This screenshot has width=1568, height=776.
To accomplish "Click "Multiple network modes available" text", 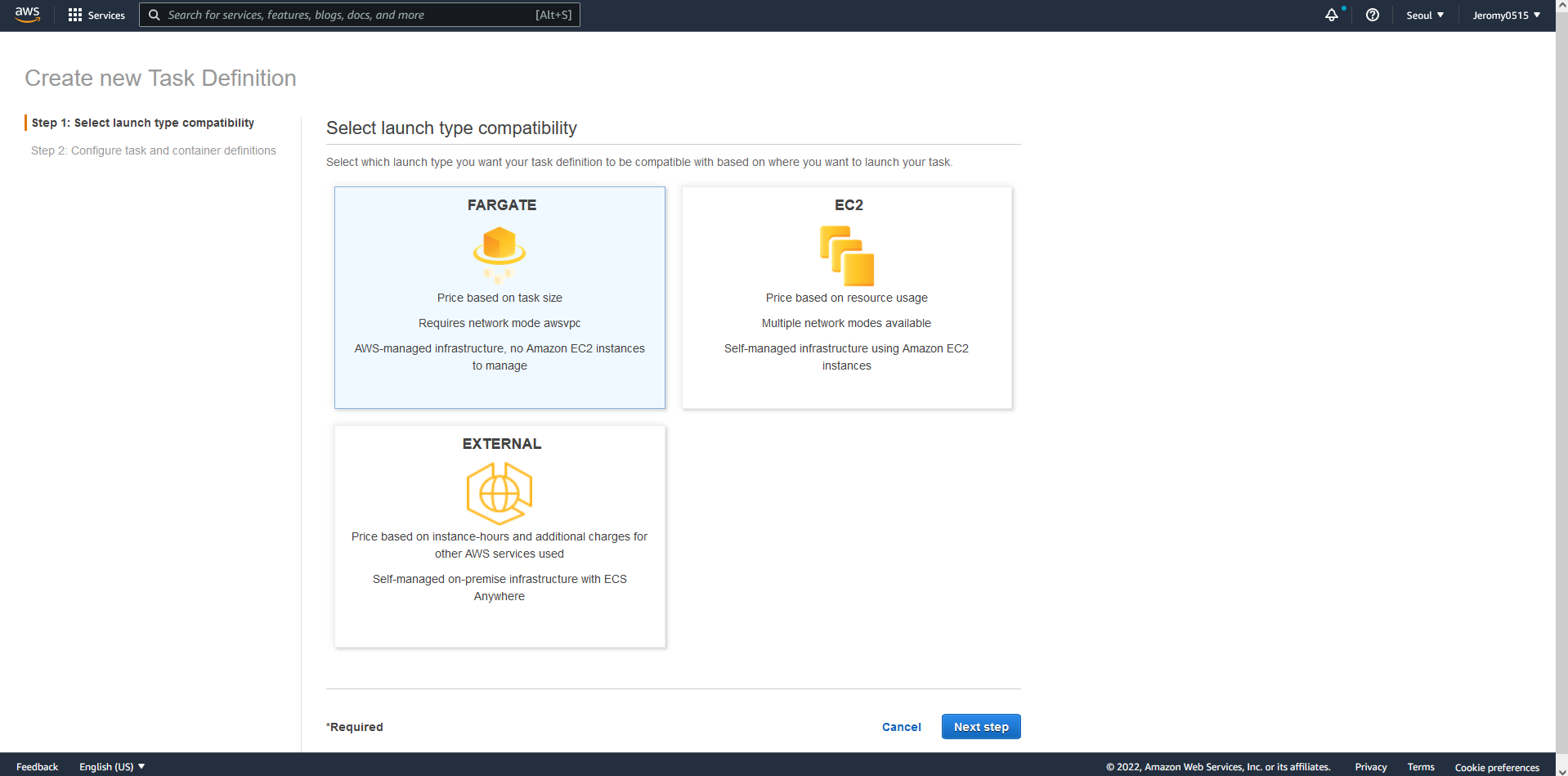I will coord(846,323).
